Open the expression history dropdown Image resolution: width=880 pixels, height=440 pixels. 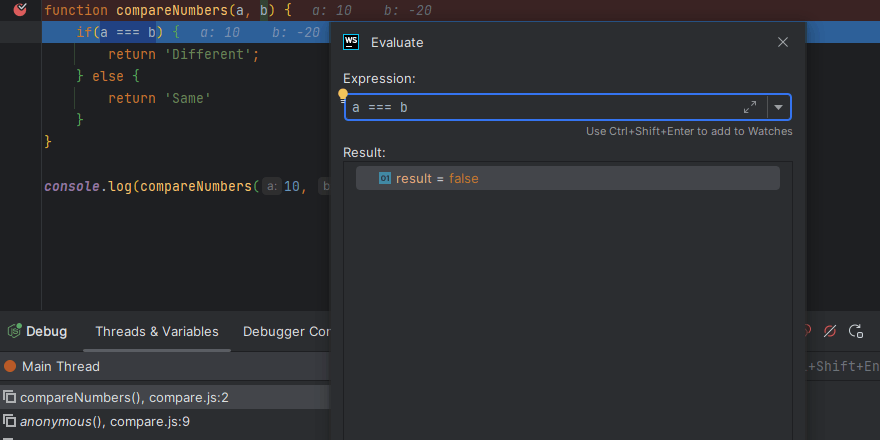[778, 107]
